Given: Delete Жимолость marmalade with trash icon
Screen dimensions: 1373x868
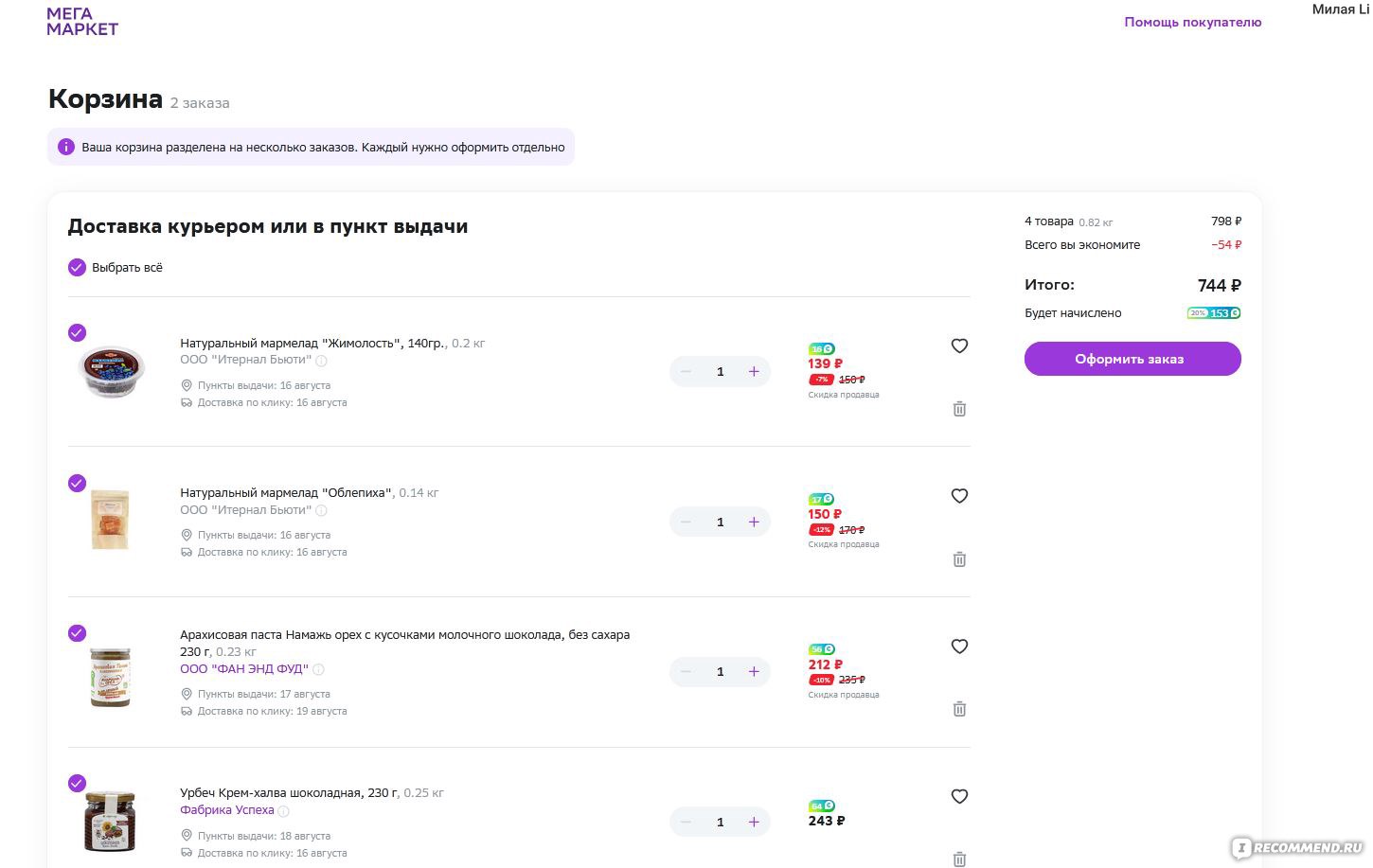Looking at the screenshot, I should click(x=959, y=409).
